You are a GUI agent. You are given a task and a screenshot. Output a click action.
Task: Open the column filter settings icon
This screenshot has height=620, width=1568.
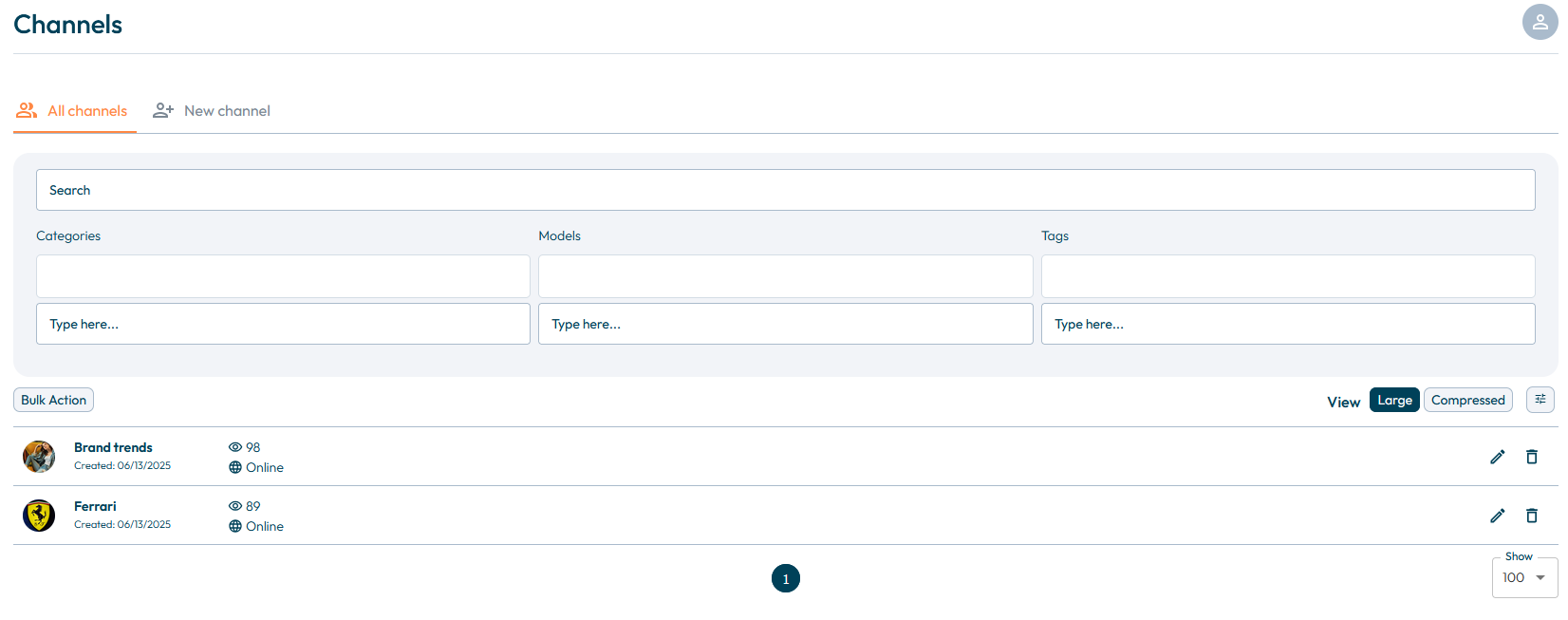click(x=1540, y=400)
